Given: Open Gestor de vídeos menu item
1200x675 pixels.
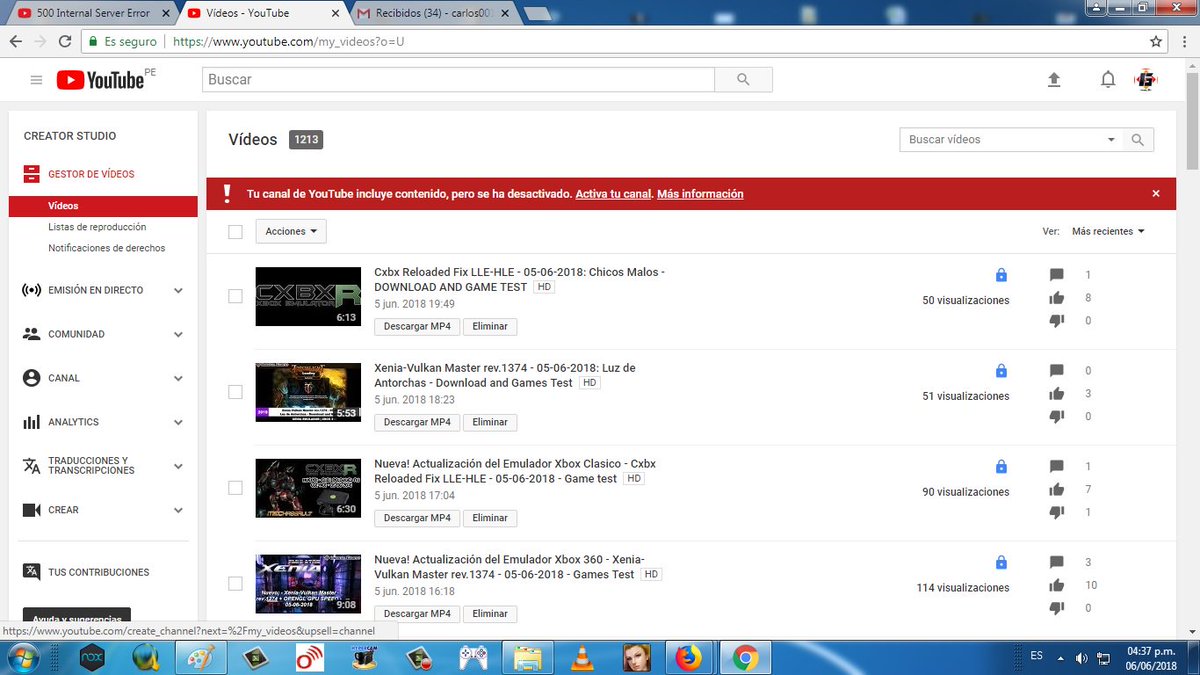Looking at the screenshot, I should click(91, 174).
